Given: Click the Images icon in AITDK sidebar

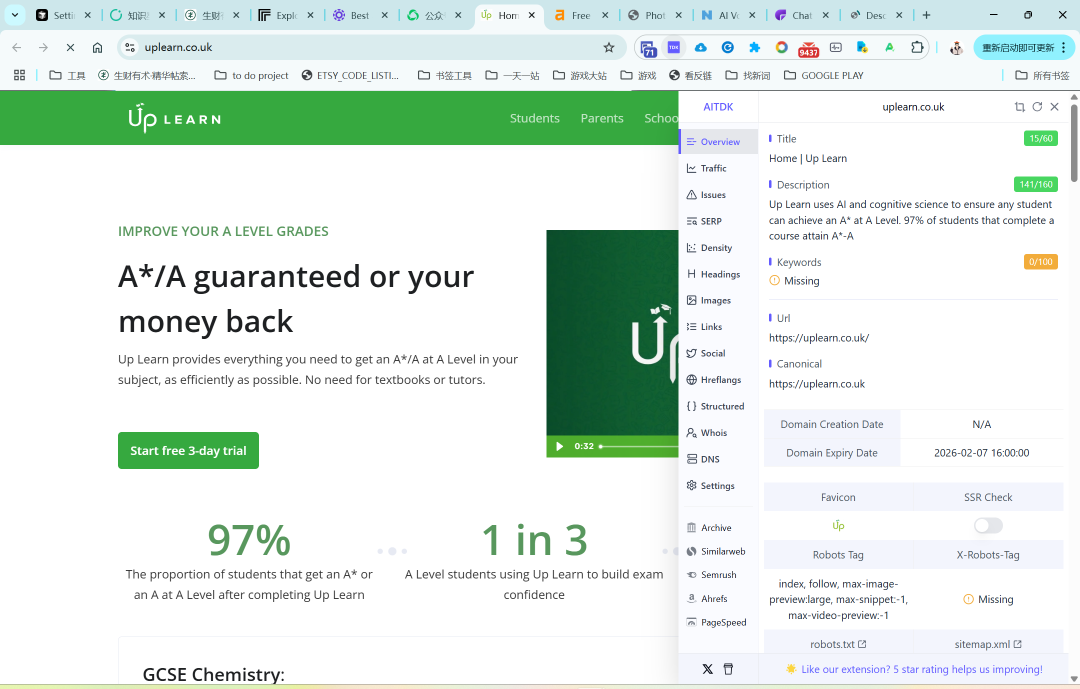Looking at the screenshot, I should click(x=692, y=300).
